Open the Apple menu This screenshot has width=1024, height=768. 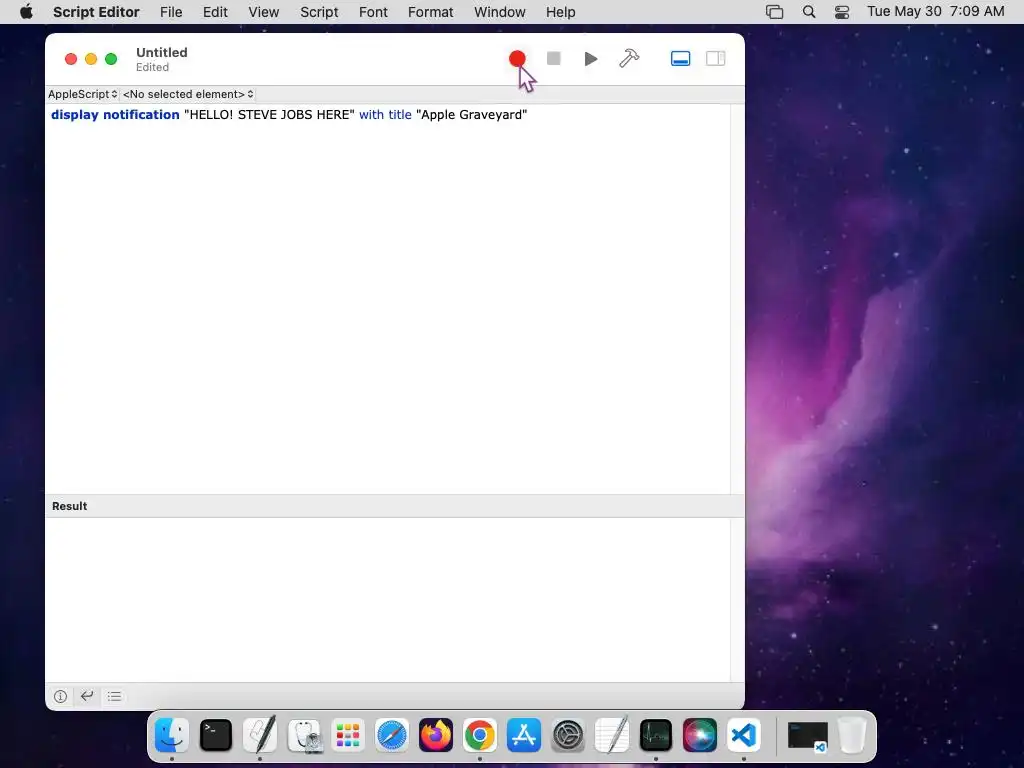click(26, 12)
